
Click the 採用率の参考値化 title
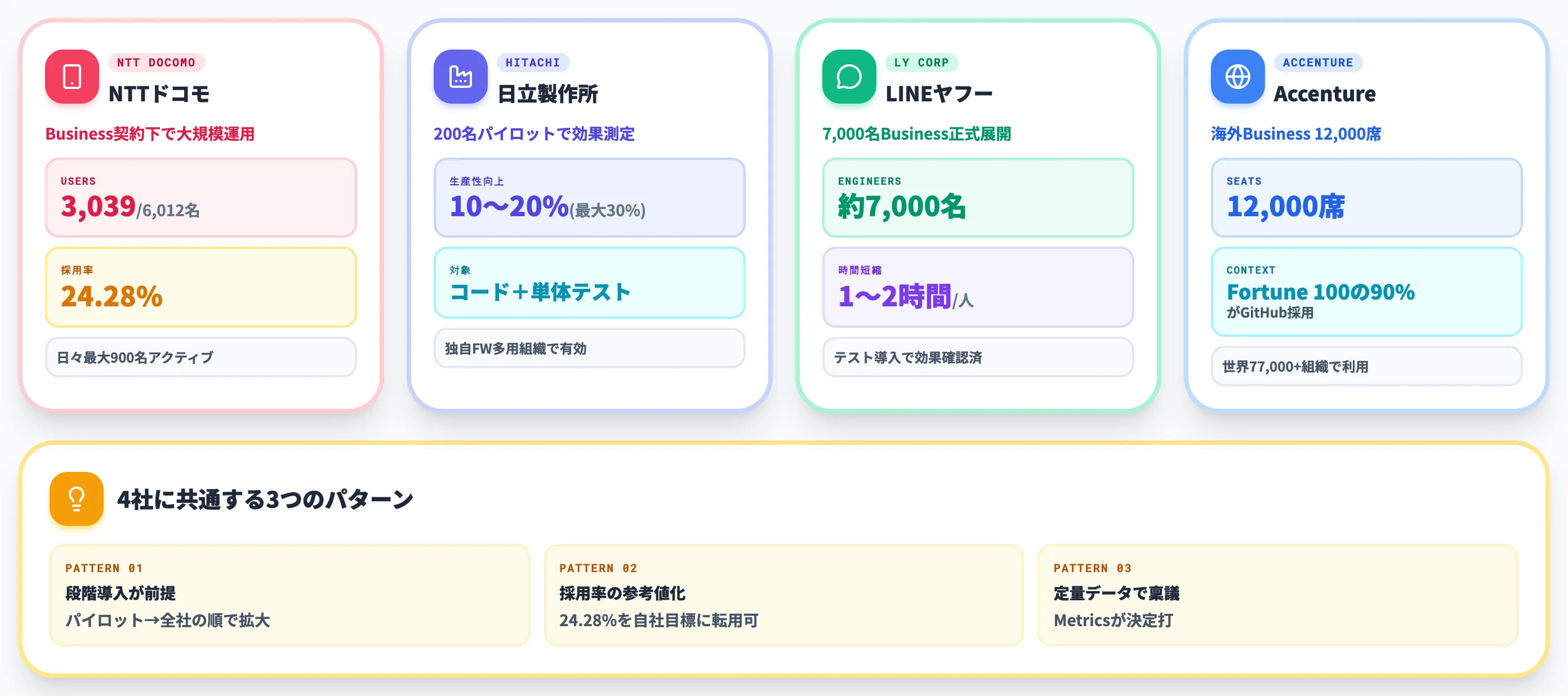[622, 593]
